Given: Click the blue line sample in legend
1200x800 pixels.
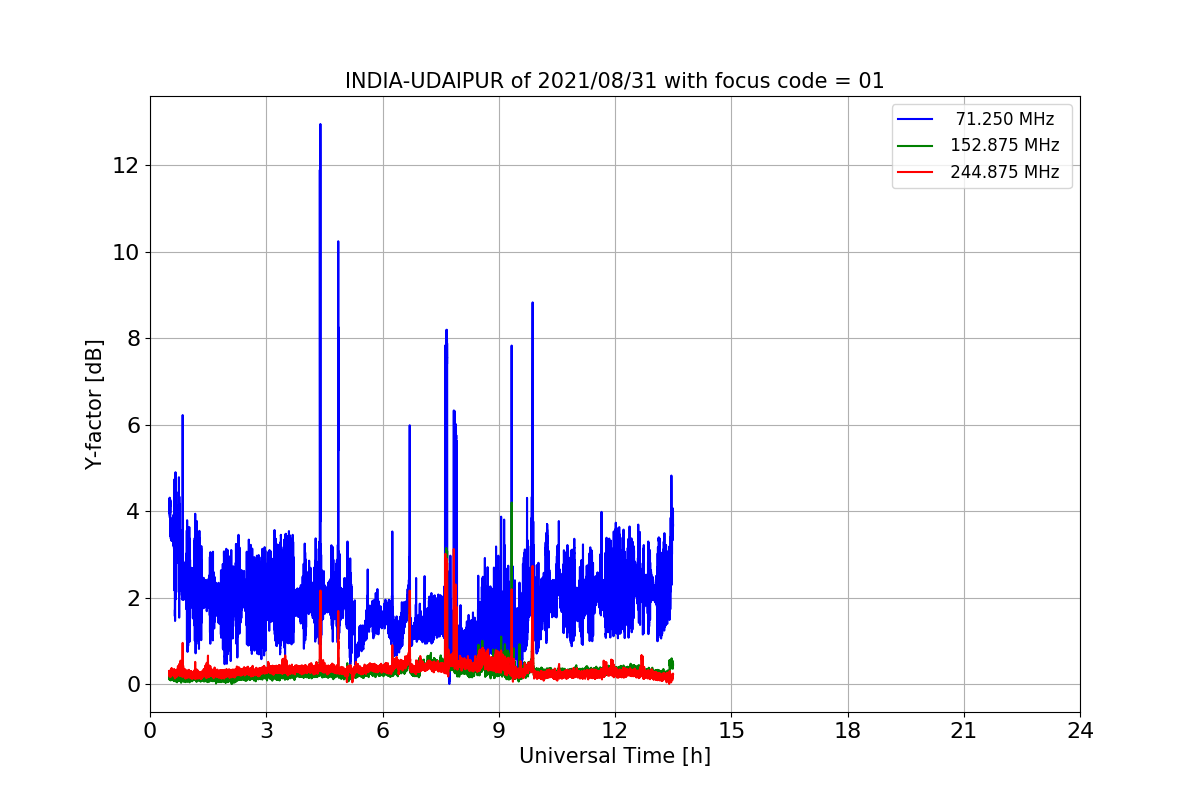Looking at the screenshot, I should click(915, 119).
